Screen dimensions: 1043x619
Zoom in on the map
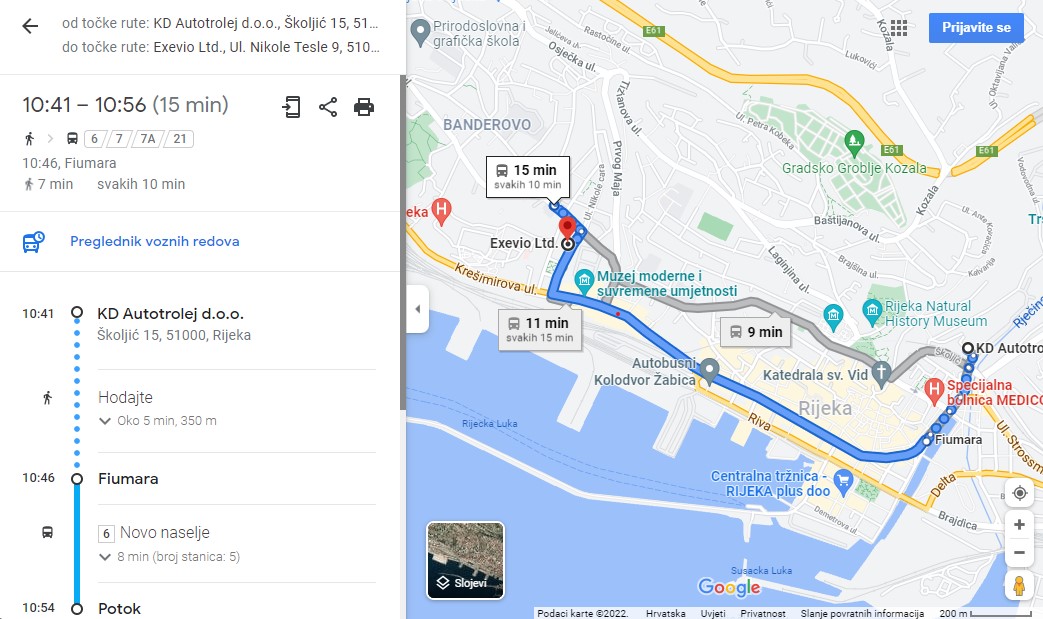pos(1019,525)
